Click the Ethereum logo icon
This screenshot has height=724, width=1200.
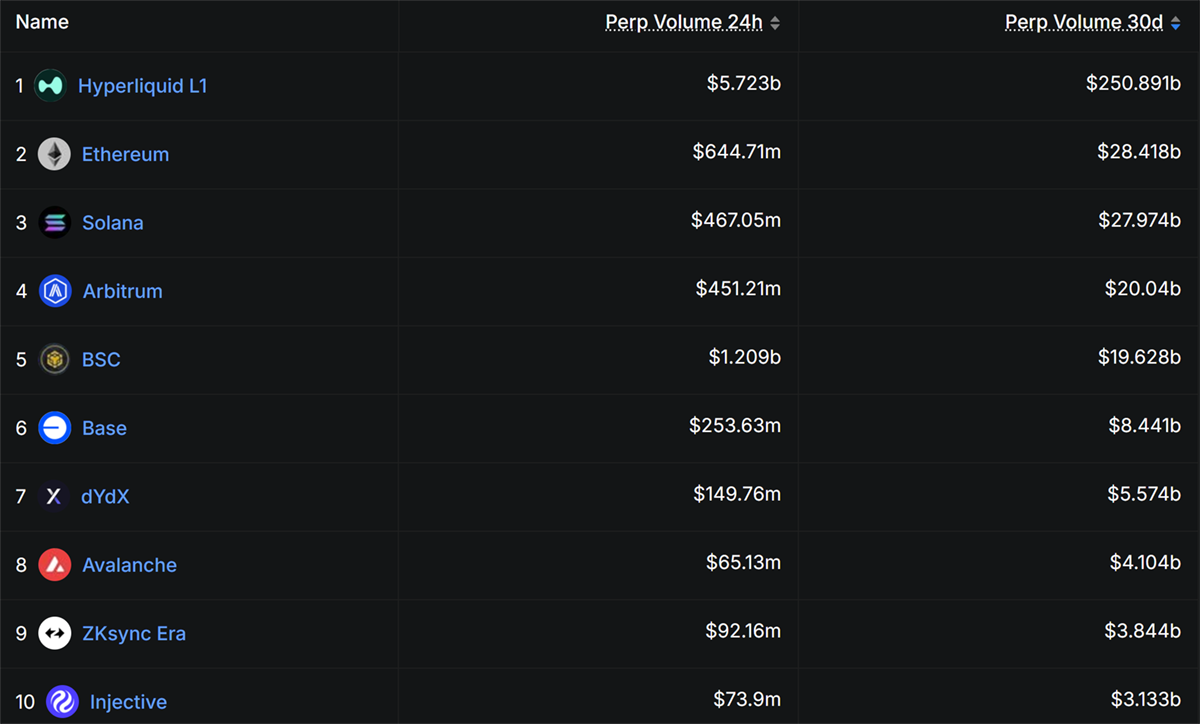coord(55,154)
